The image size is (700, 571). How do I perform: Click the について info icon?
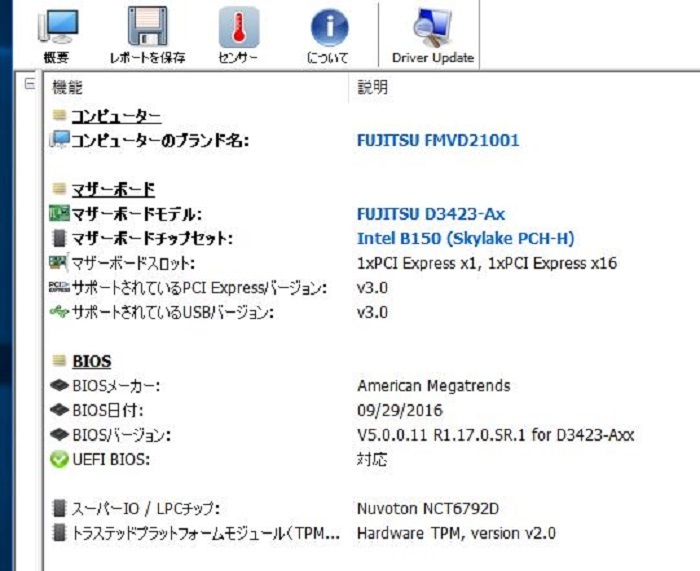[329, 28]
